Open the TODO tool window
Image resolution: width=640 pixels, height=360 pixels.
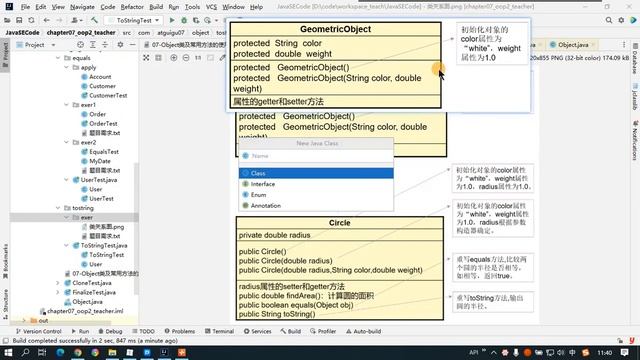(143, 331)
